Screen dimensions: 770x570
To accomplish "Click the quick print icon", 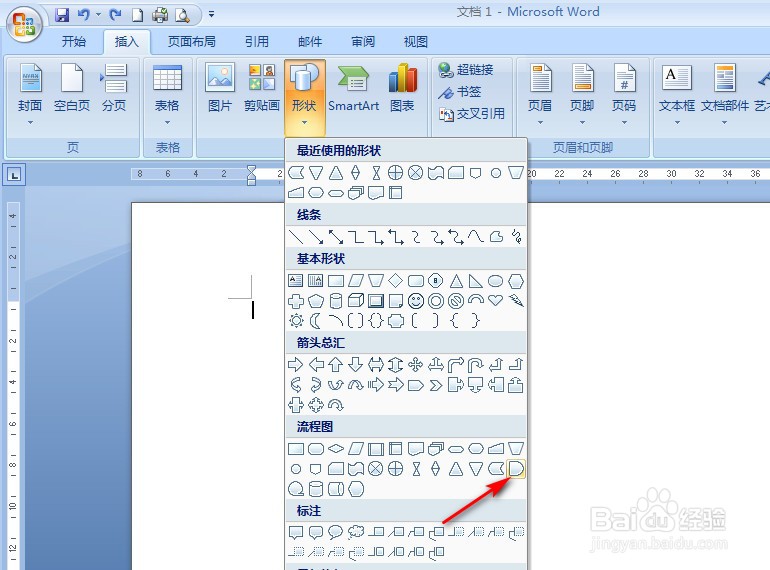I will [160, 15].
